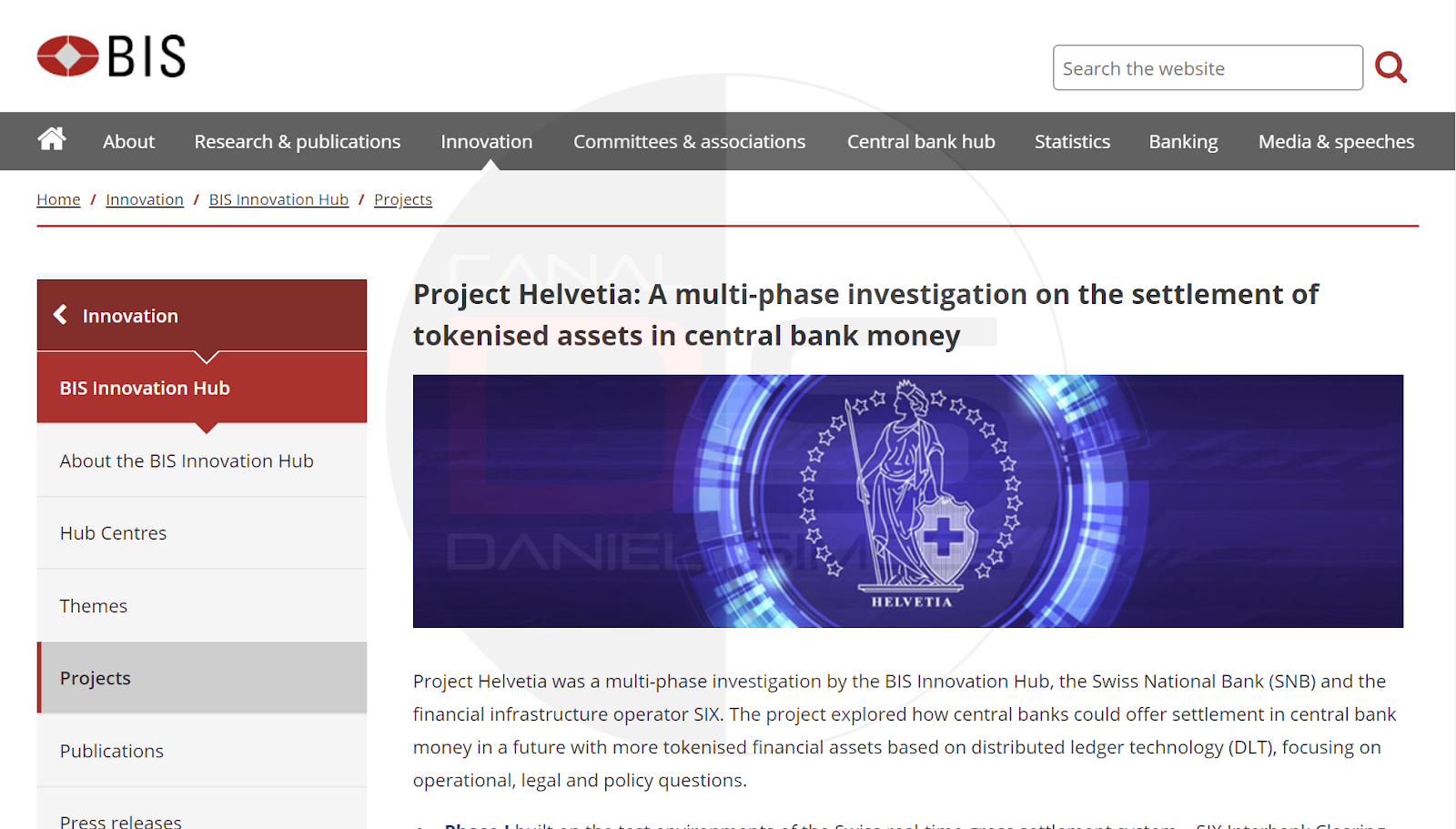Screen dimensions: 1456x829
Task: Open Press releases in sidebar
Action: (x=202, y=810)
